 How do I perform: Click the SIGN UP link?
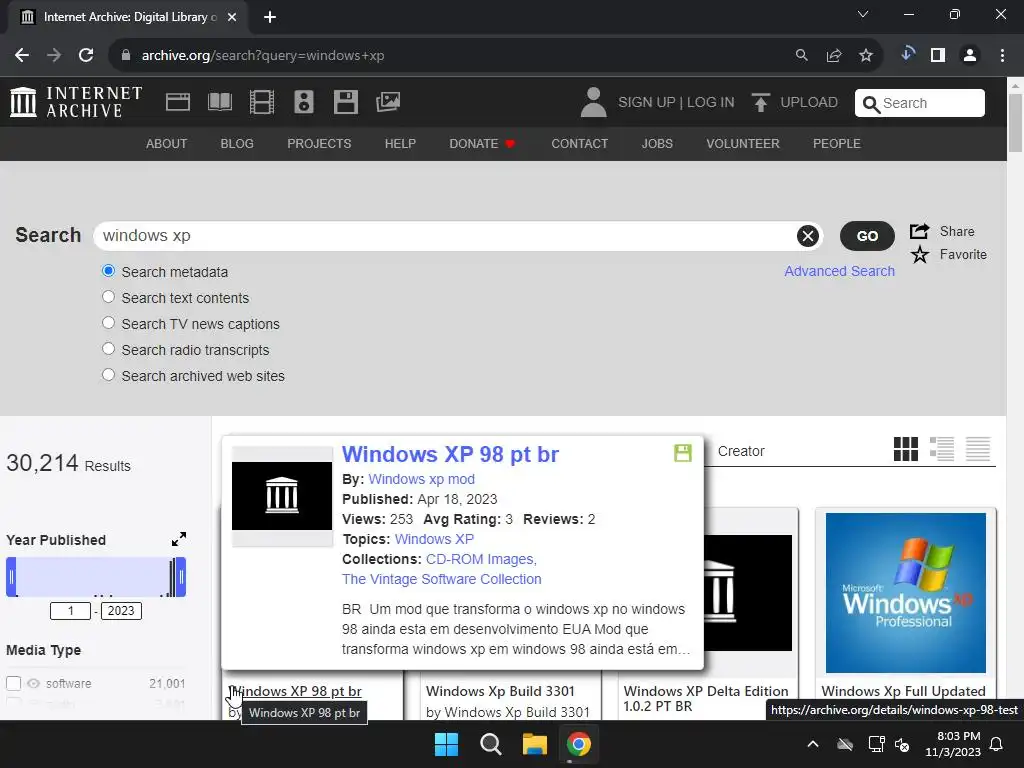[x=647, y=103]
